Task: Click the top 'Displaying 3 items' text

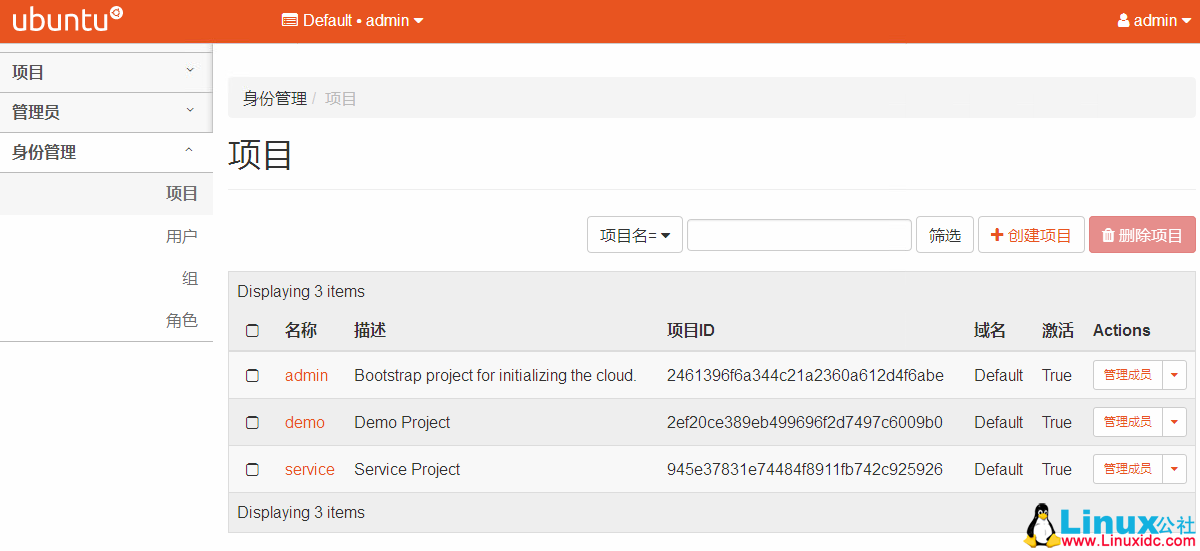Action: (x=301, y=291)
